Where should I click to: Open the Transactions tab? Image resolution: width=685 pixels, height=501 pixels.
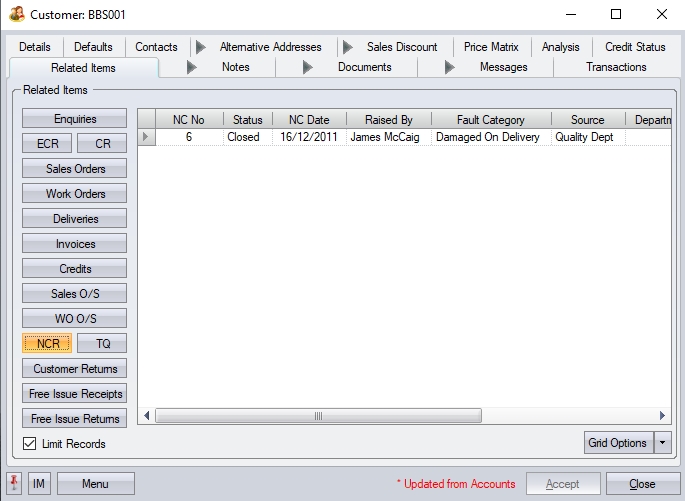pyautogui.click(x=616, y=68)
